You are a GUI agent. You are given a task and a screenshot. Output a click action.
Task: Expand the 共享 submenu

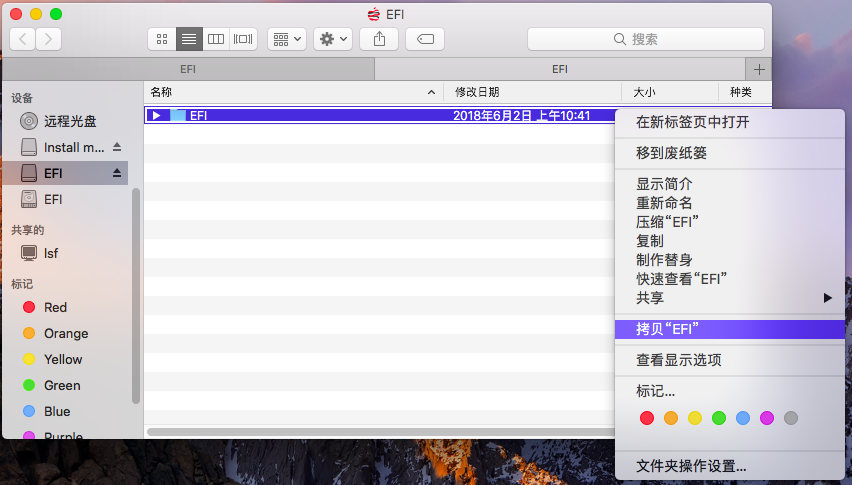pos(730,298)
